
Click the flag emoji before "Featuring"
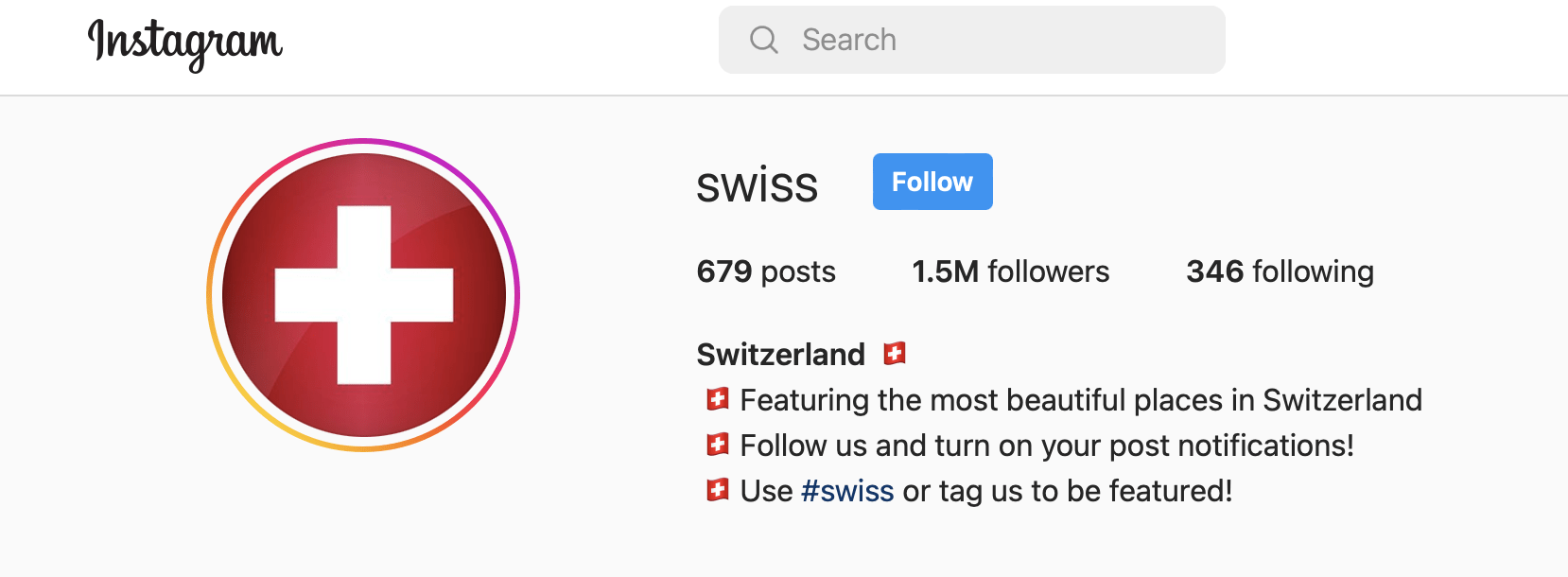point(718,399)
